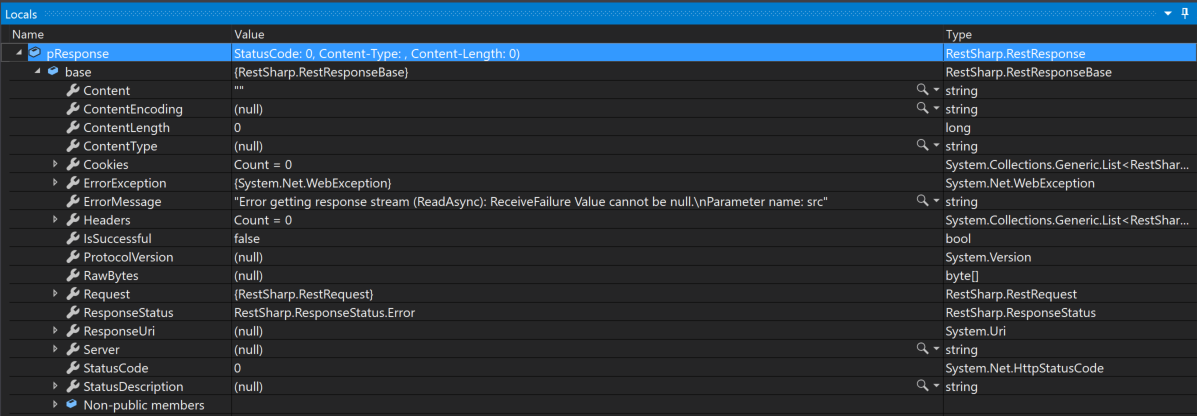Click the base class cube icon

(53, 72)
